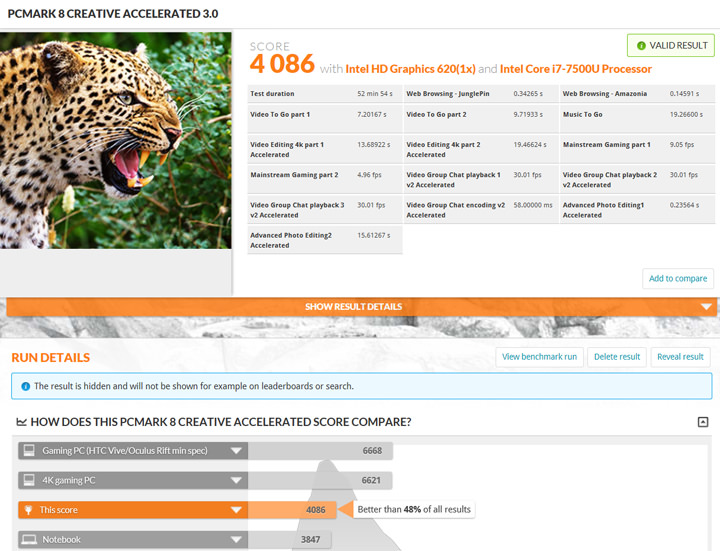Click the trophy icon on This score row
The width and height of the screenshot is (720, 551).
(29, 510)
